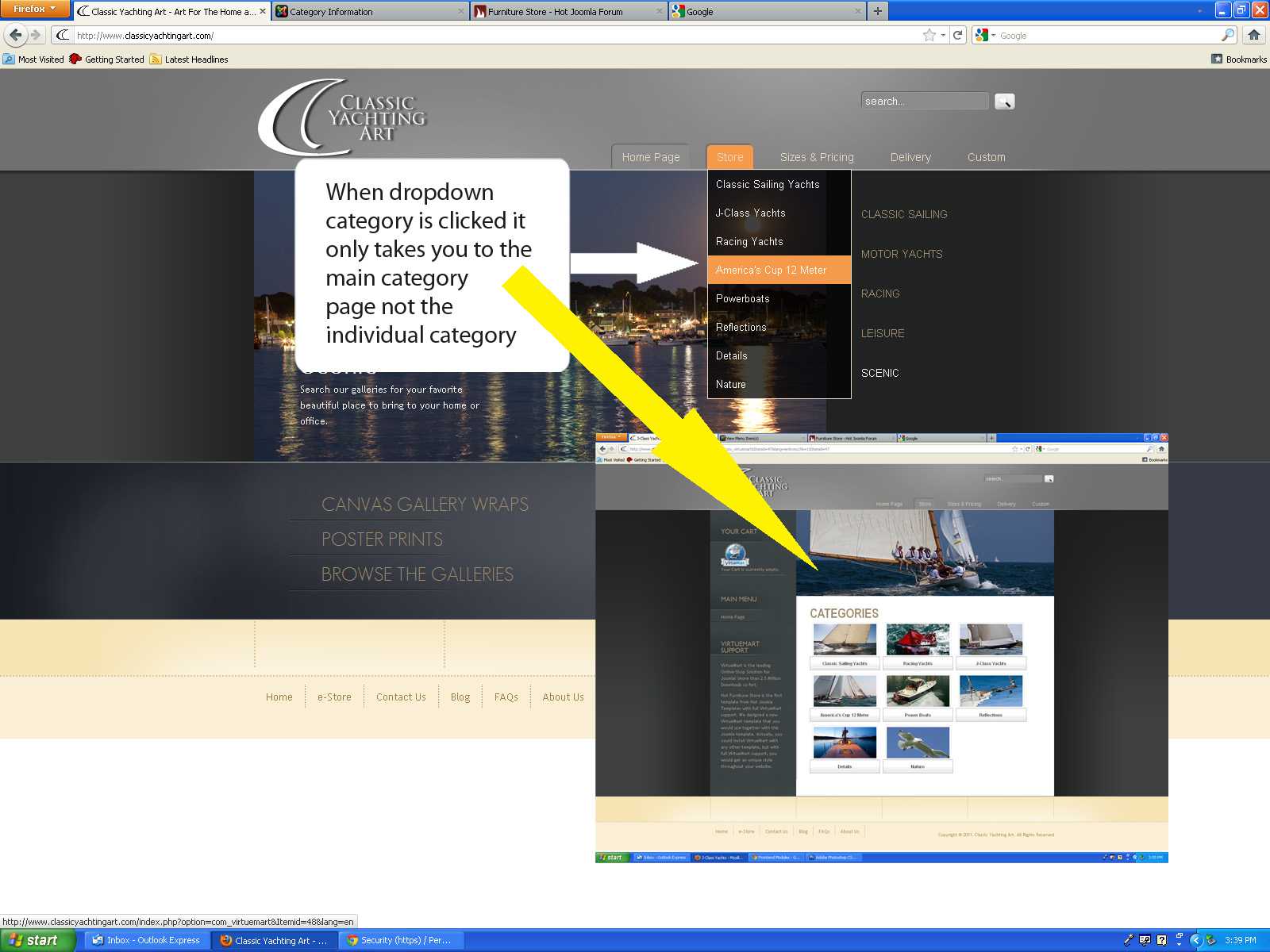The width and height of the screenshot is (1270, 952).
Task: Click the browser back arrow button
Action: click(15, 35)
